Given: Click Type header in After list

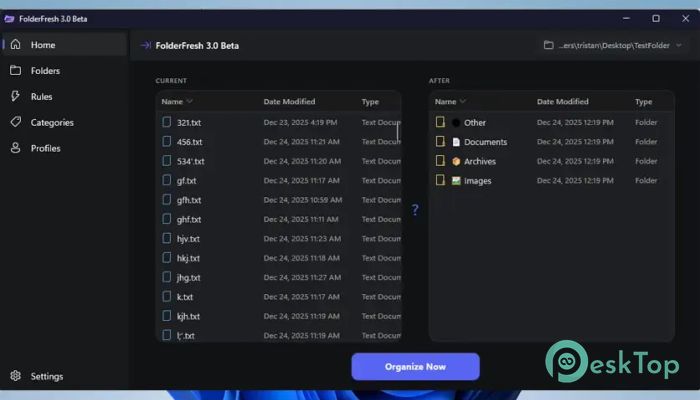Looking at the screenshot, I should click(x=643, y=102).
